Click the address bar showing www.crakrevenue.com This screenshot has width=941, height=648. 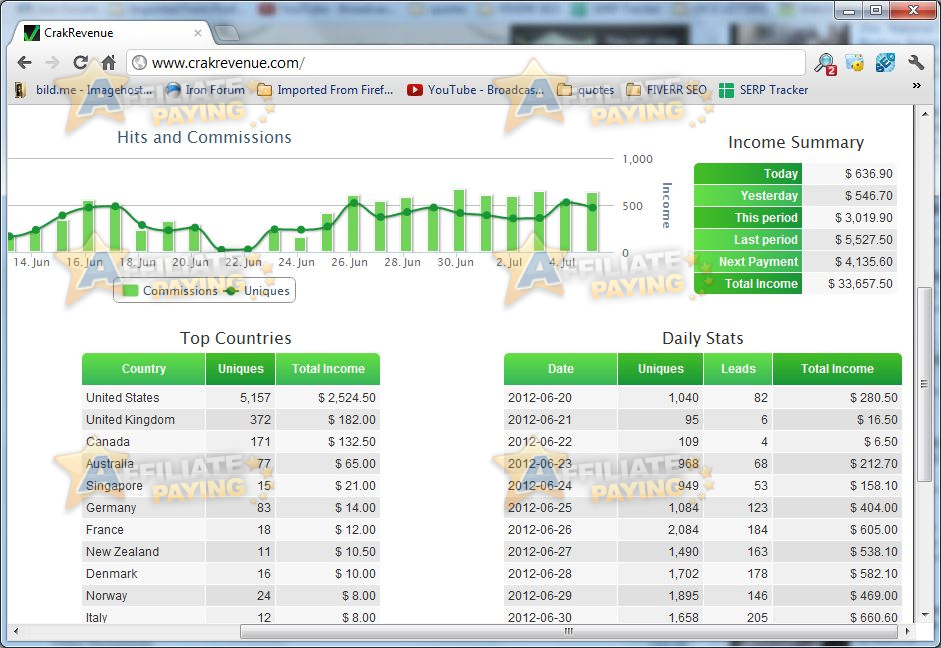470,63
